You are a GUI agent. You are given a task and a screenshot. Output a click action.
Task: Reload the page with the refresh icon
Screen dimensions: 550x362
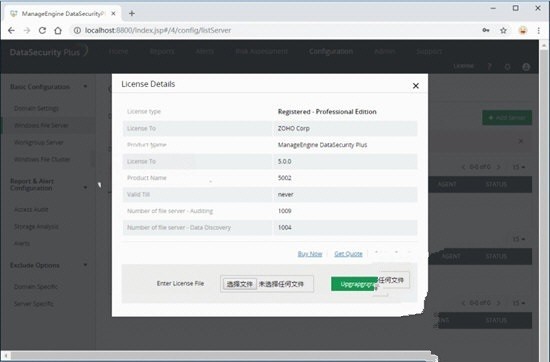(x=42, y=31)
